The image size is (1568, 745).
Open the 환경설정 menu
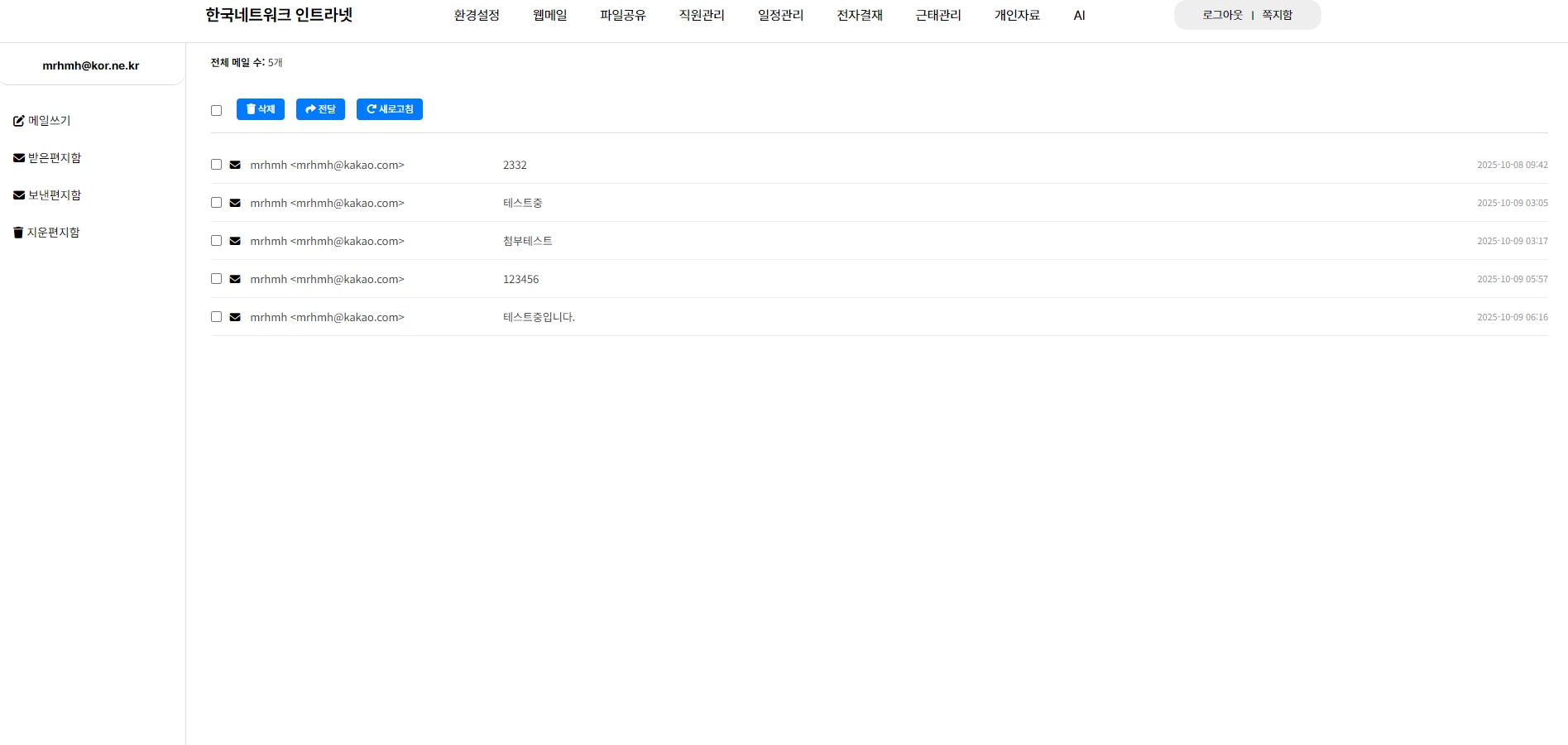pos(477,16)
